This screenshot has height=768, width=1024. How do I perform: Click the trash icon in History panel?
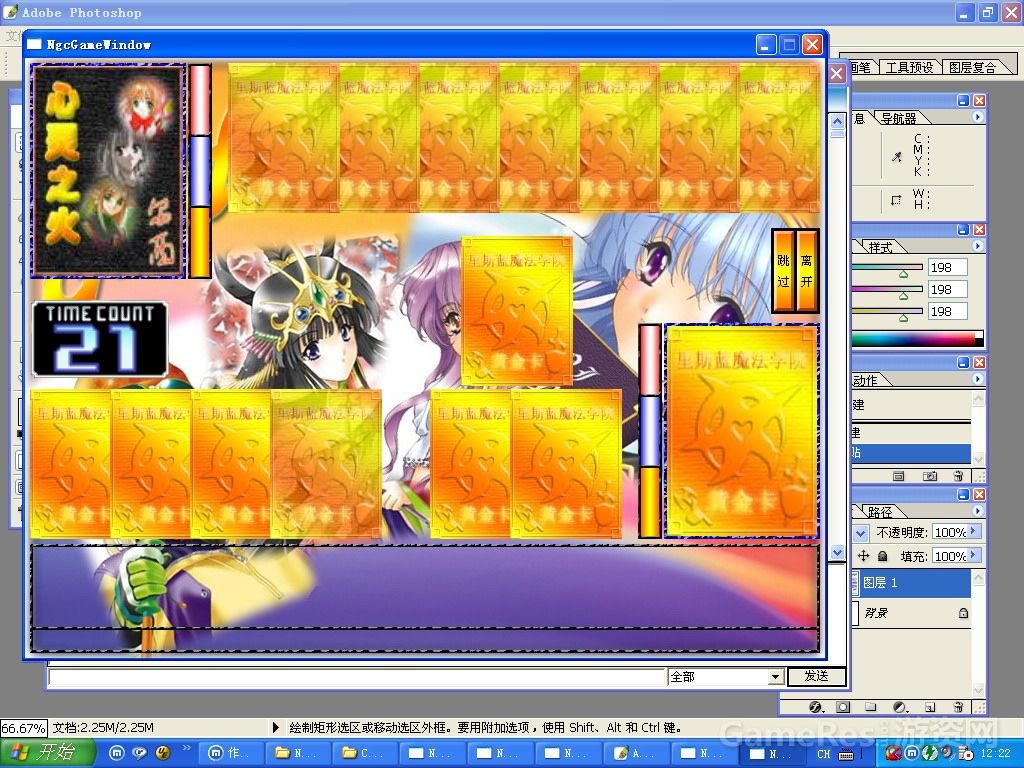[x=958, y=476]
